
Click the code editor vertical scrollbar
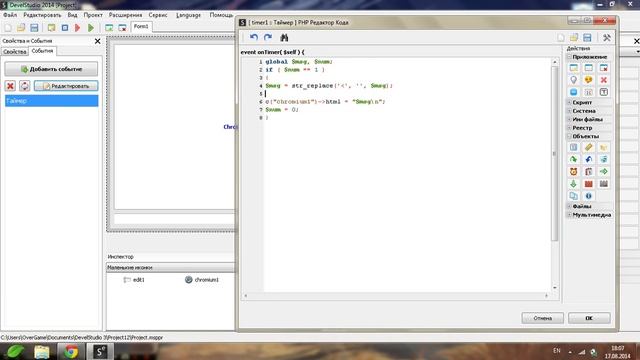[554, 153]
